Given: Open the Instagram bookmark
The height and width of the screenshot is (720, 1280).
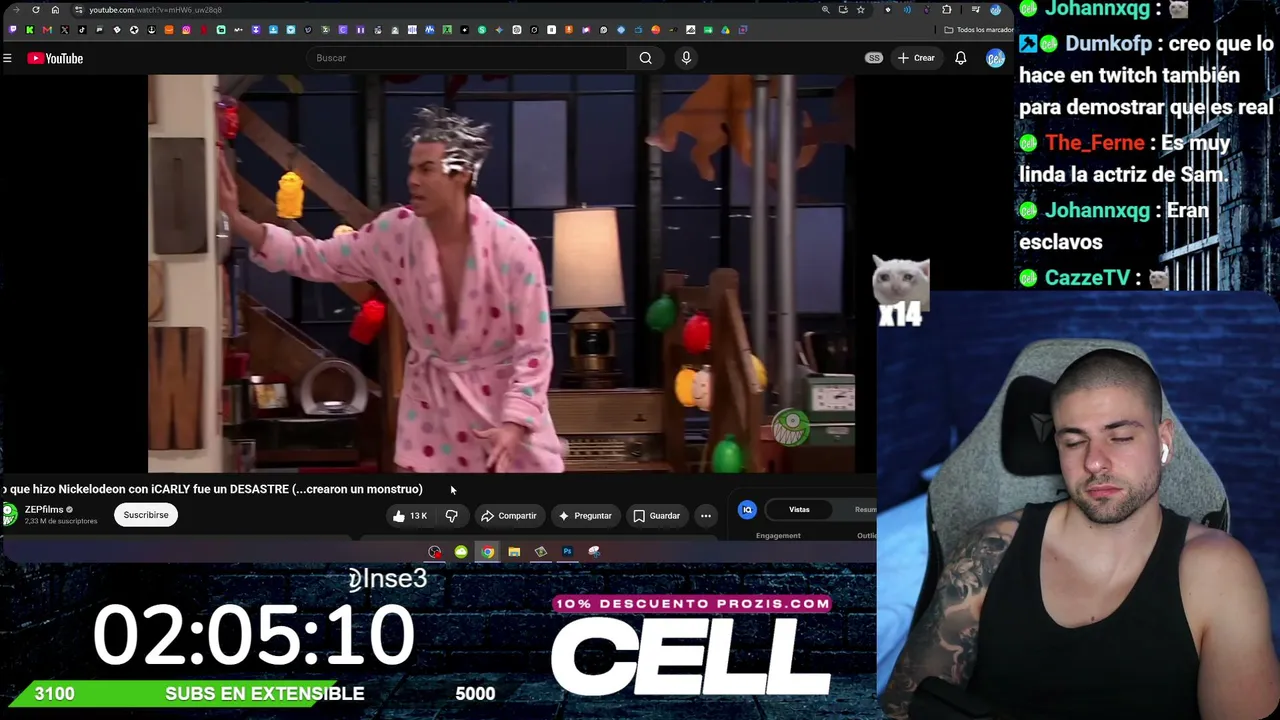Looking at the screenshot, I should [x=186, y=30].
